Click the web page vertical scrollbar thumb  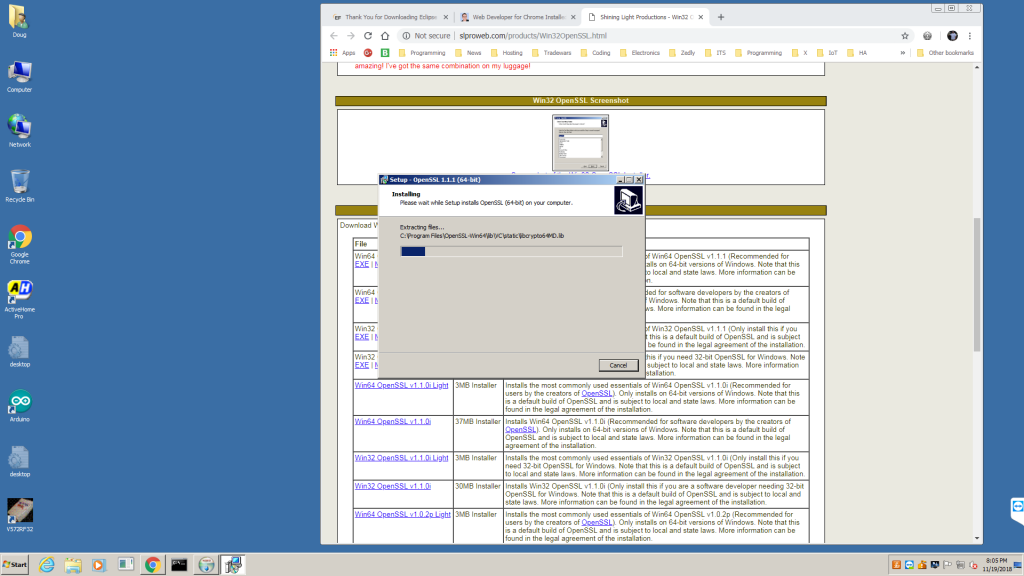click(x=977, y=284)
